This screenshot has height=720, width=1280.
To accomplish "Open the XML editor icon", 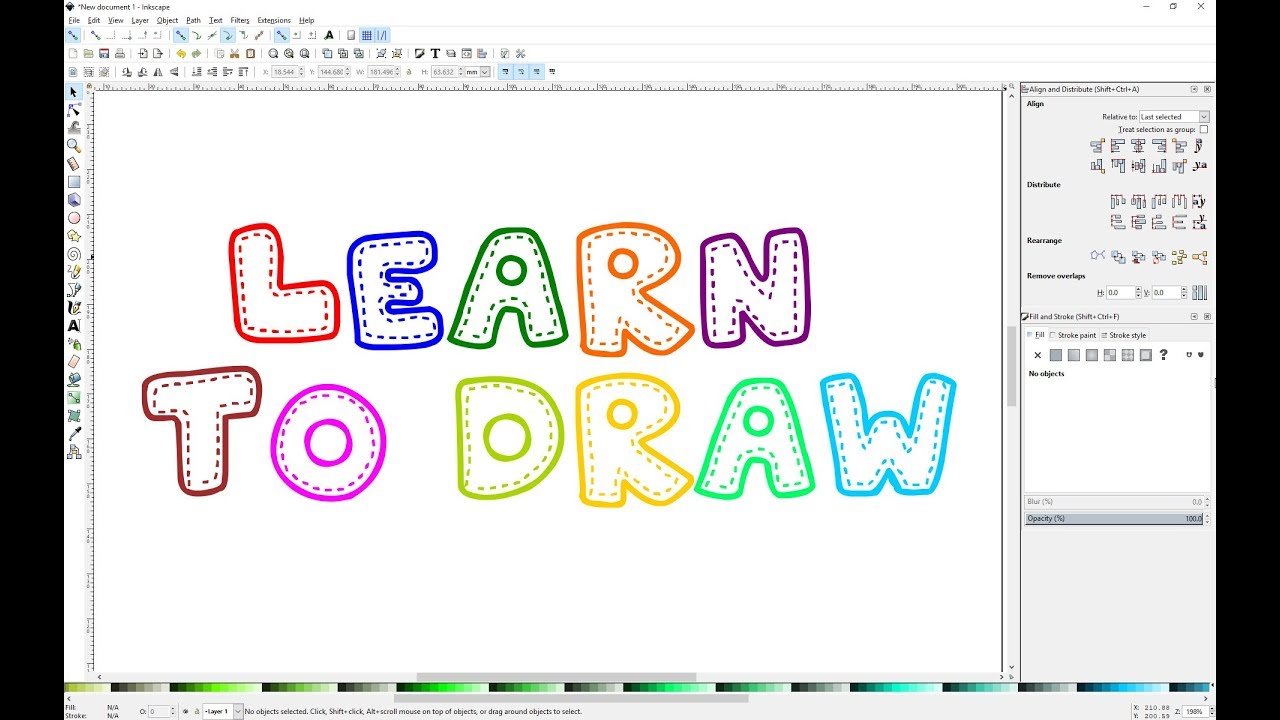I will click(x=466, y=53).
